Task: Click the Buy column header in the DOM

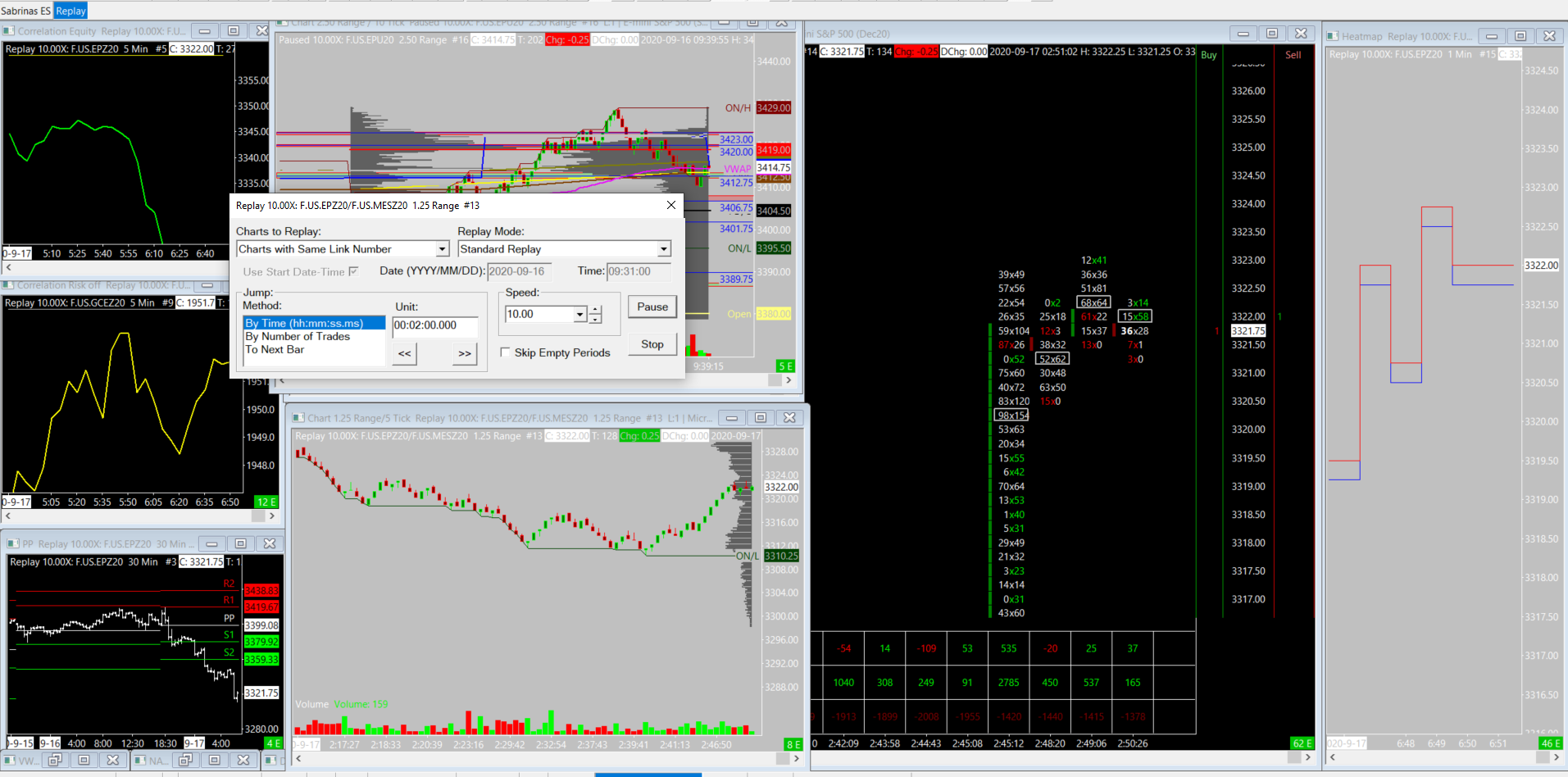Action: tap(1209, 55)
